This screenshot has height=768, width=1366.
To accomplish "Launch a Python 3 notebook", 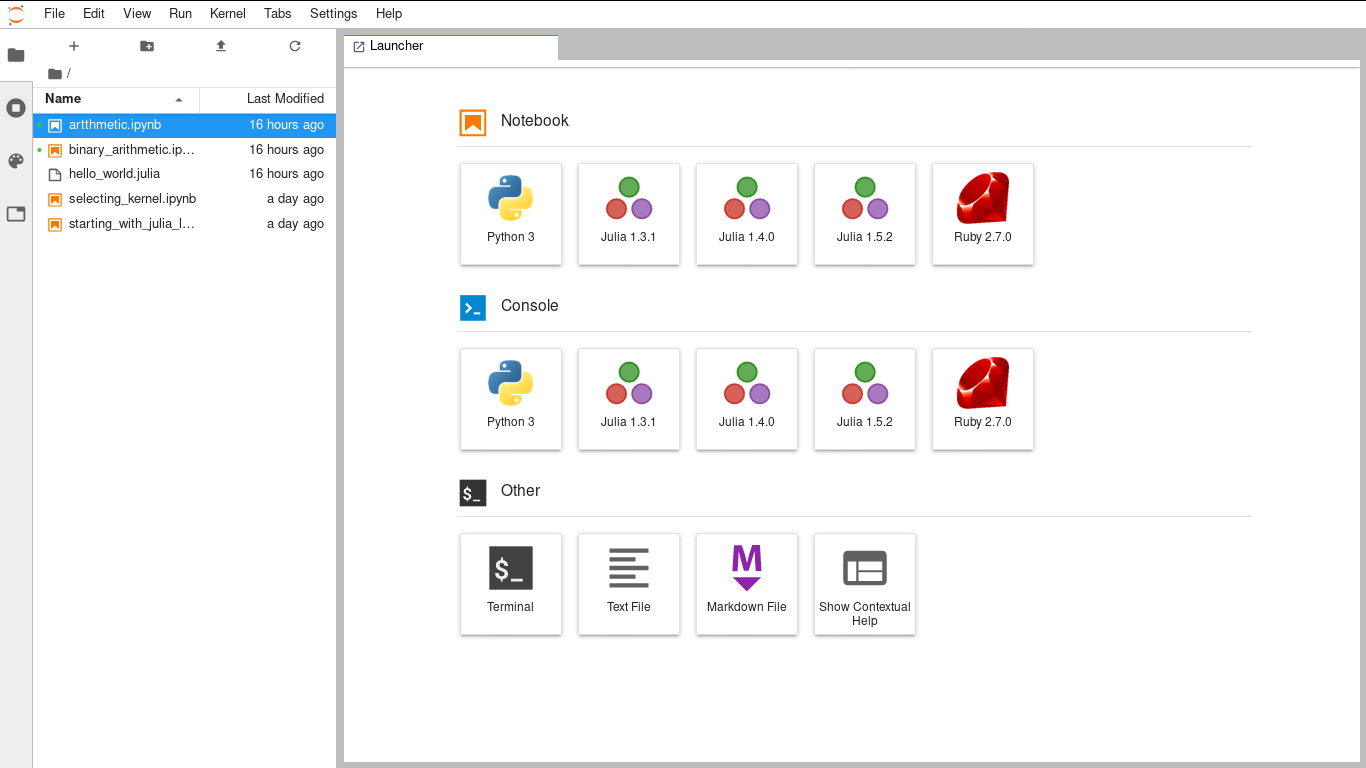I will point(511,214).
